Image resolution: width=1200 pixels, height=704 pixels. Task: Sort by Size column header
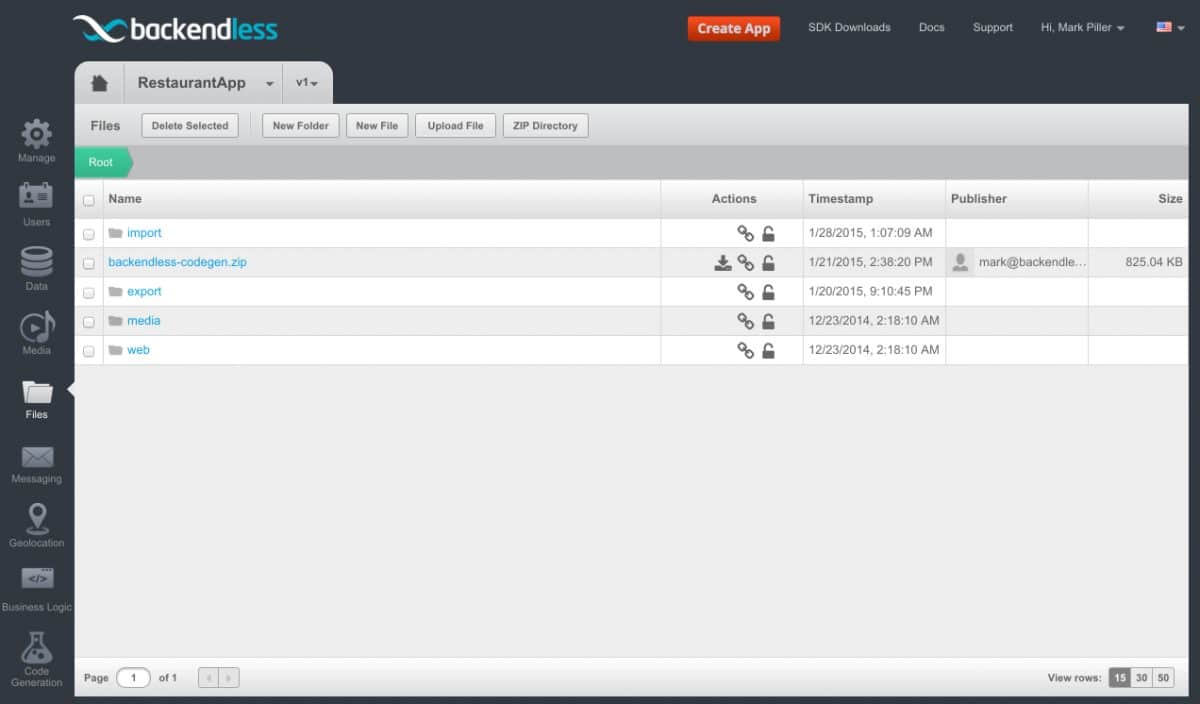pyautogui.click(x=1170, y=199)
